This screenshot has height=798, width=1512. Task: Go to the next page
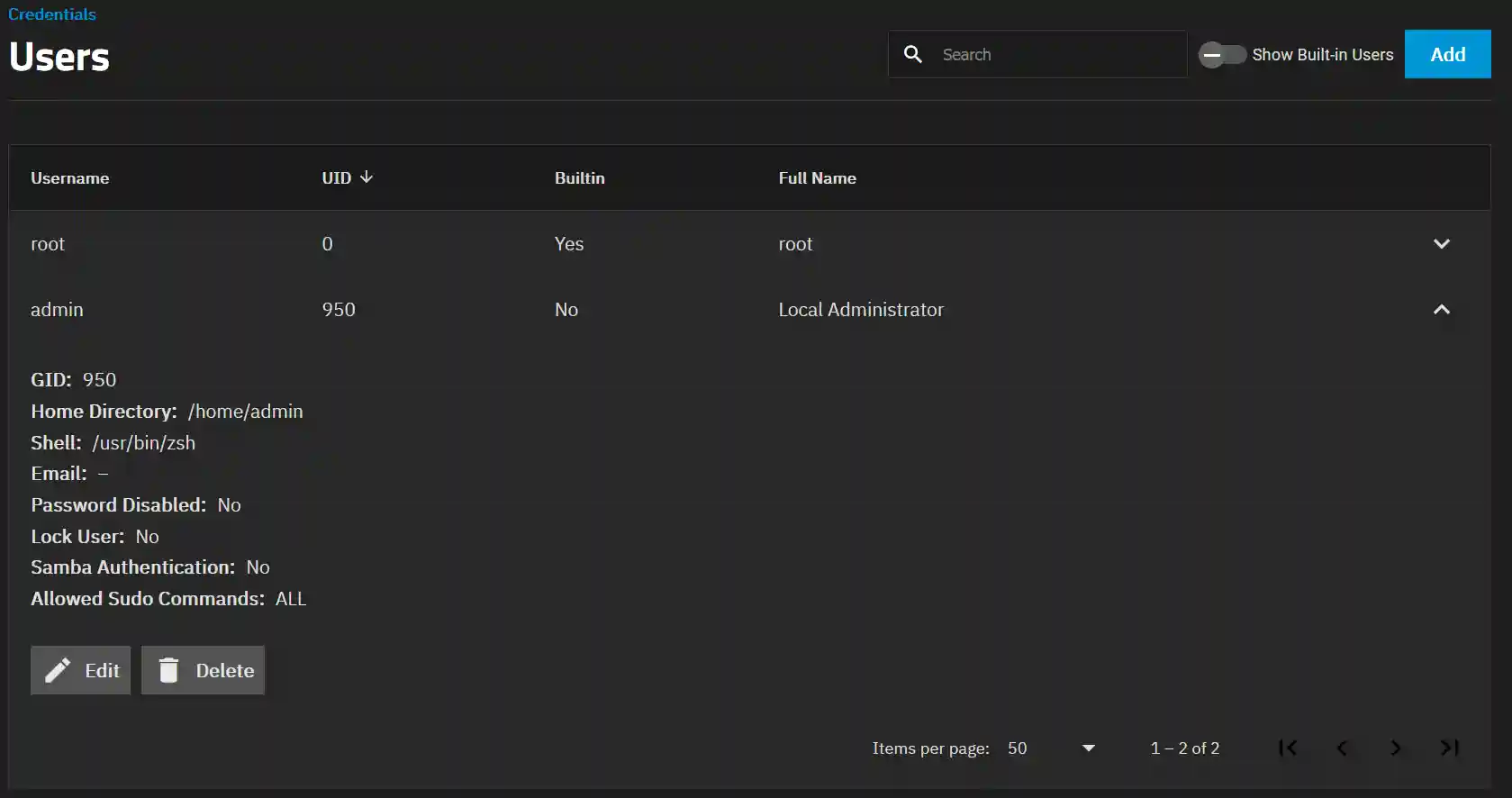tap(1396, 748)
